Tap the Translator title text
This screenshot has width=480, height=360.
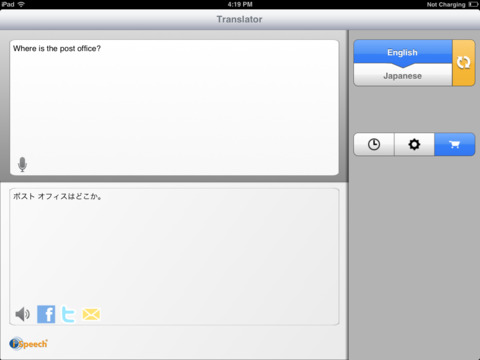(x=239, y=19)
